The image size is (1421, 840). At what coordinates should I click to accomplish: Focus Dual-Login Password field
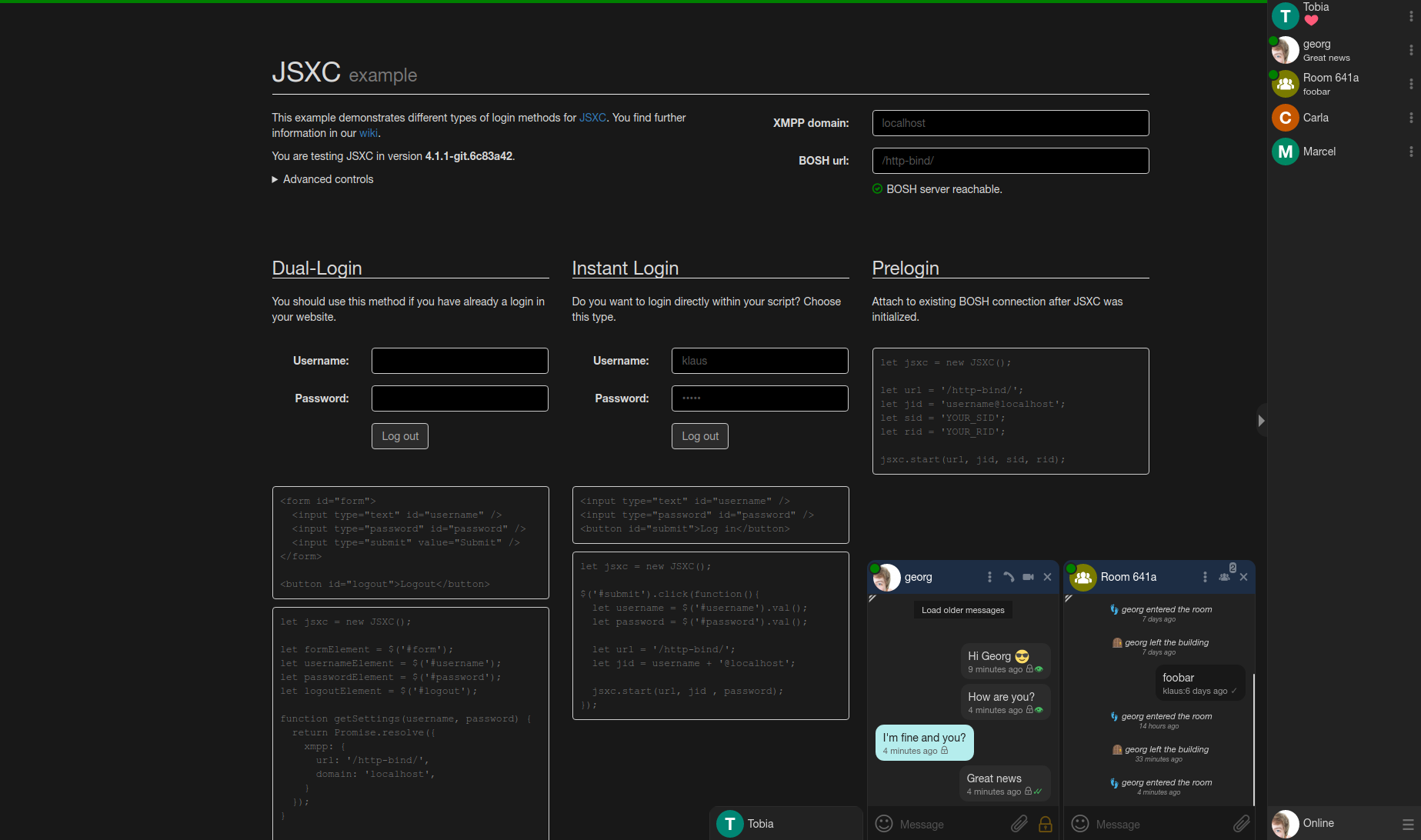click(x=460, y=398)
